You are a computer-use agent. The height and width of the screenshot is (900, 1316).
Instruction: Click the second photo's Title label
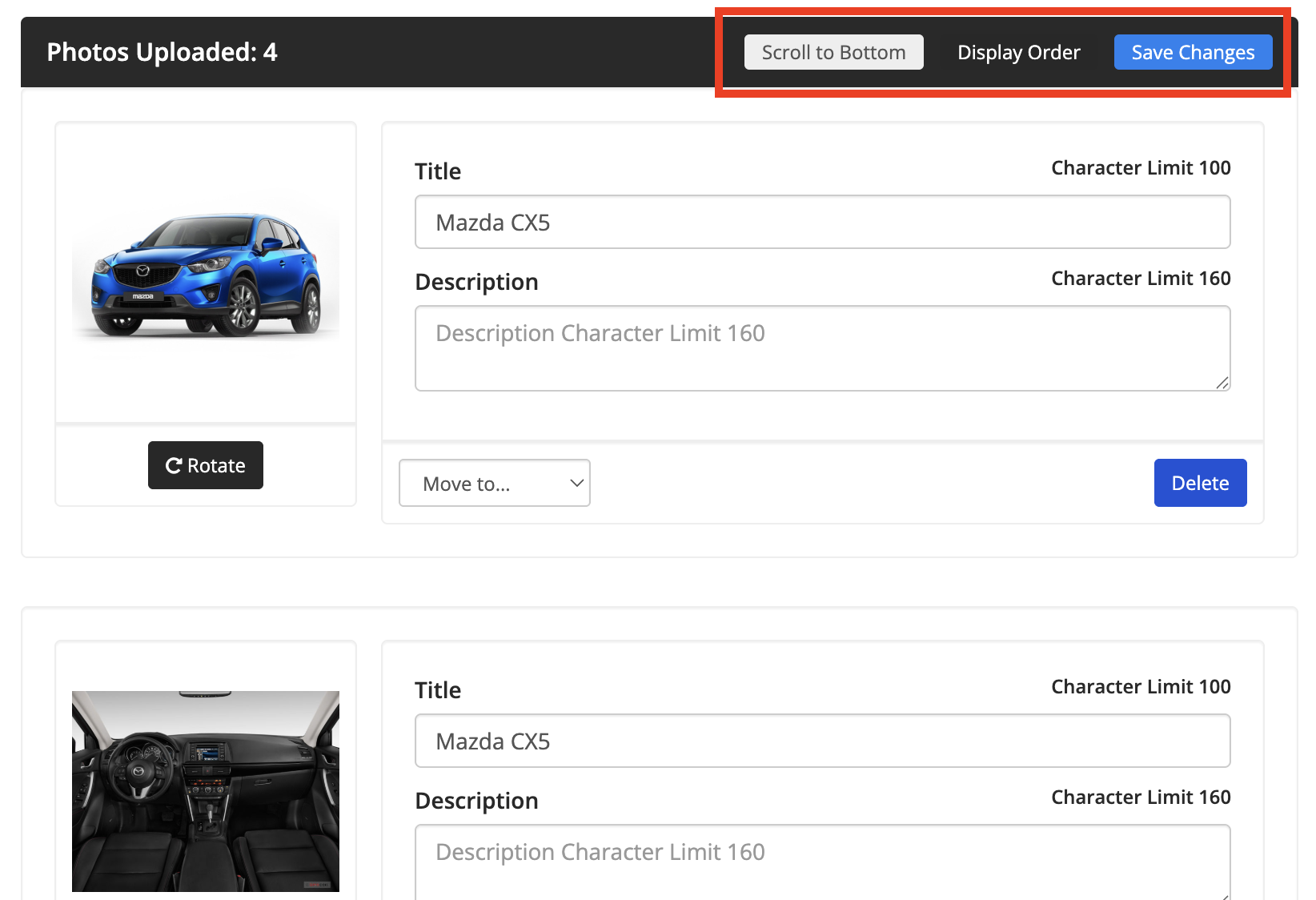pyautogui.click(x=438, y=690)
